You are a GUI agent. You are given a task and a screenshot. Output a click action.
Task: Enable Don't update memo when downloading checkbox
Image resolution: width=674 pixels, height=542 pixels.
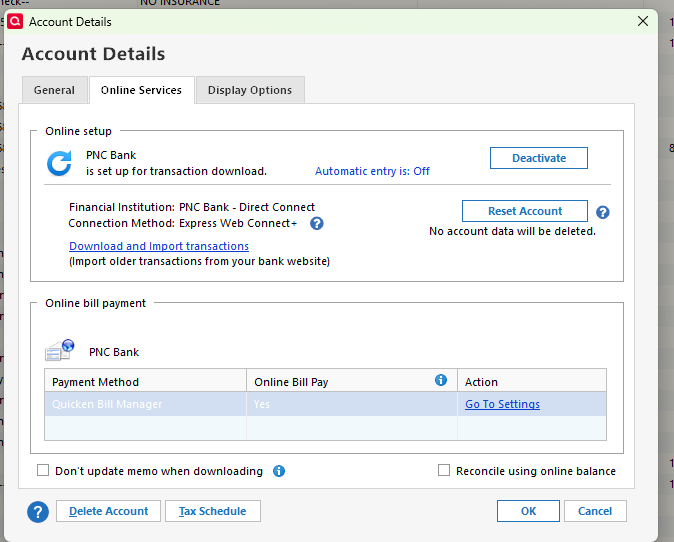pos(43,470)
